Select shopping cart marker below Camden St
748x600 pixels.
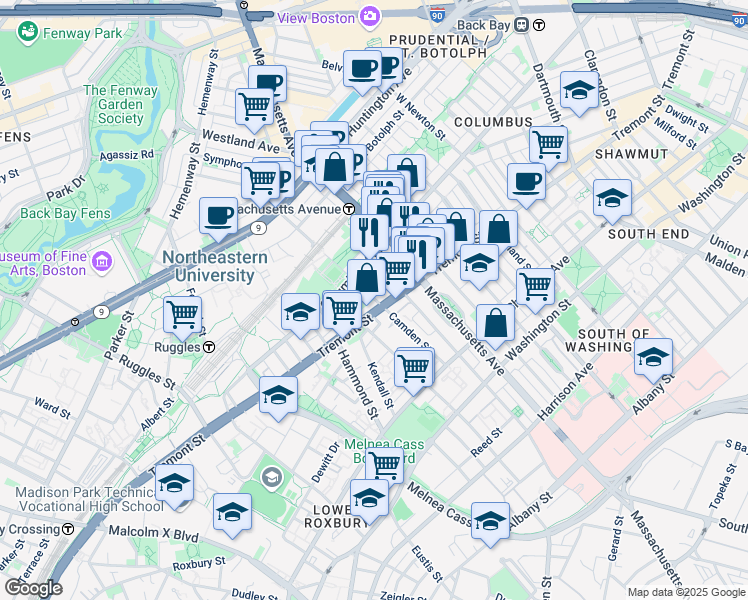point(414,372)
